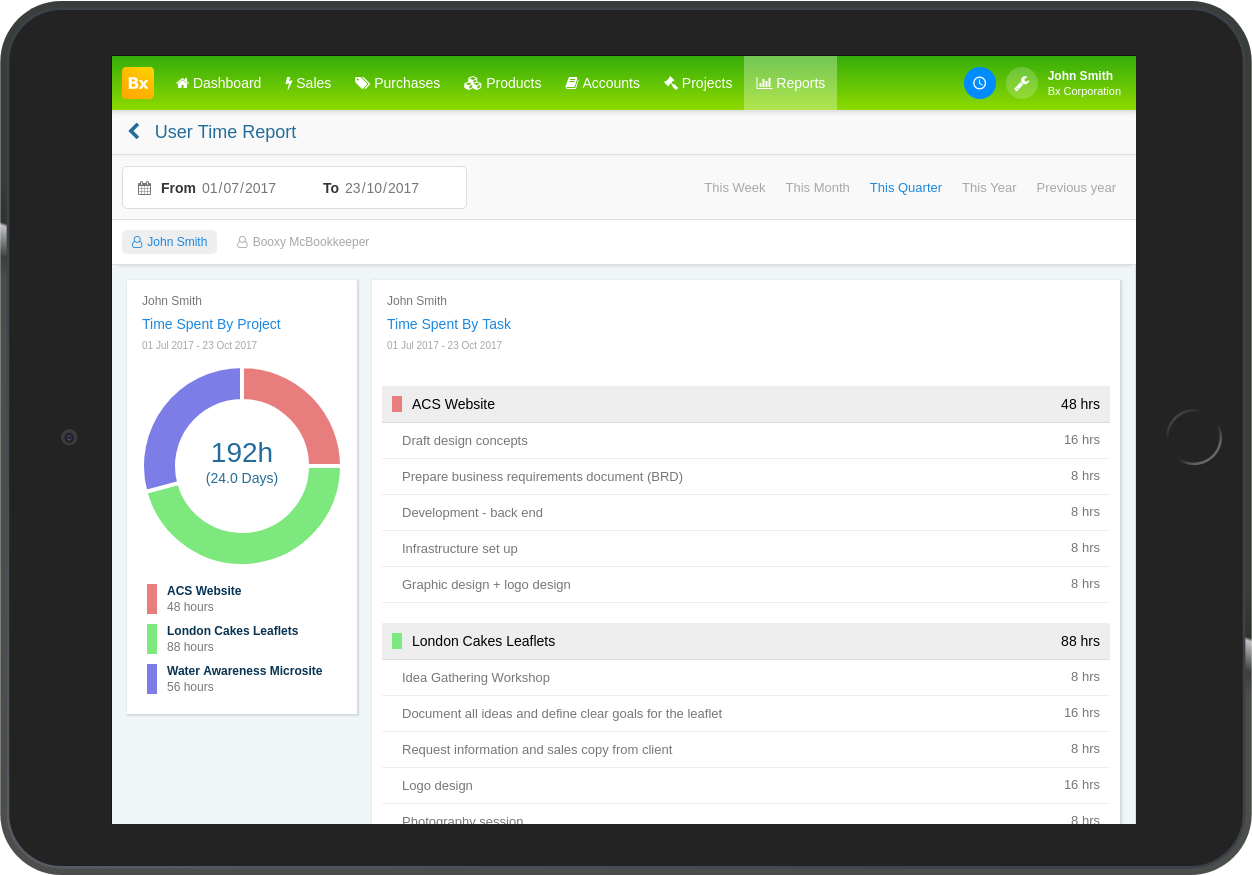Open the Accounts menu item
Viewport: 1252px width, 876px height.
coord(602,83)
